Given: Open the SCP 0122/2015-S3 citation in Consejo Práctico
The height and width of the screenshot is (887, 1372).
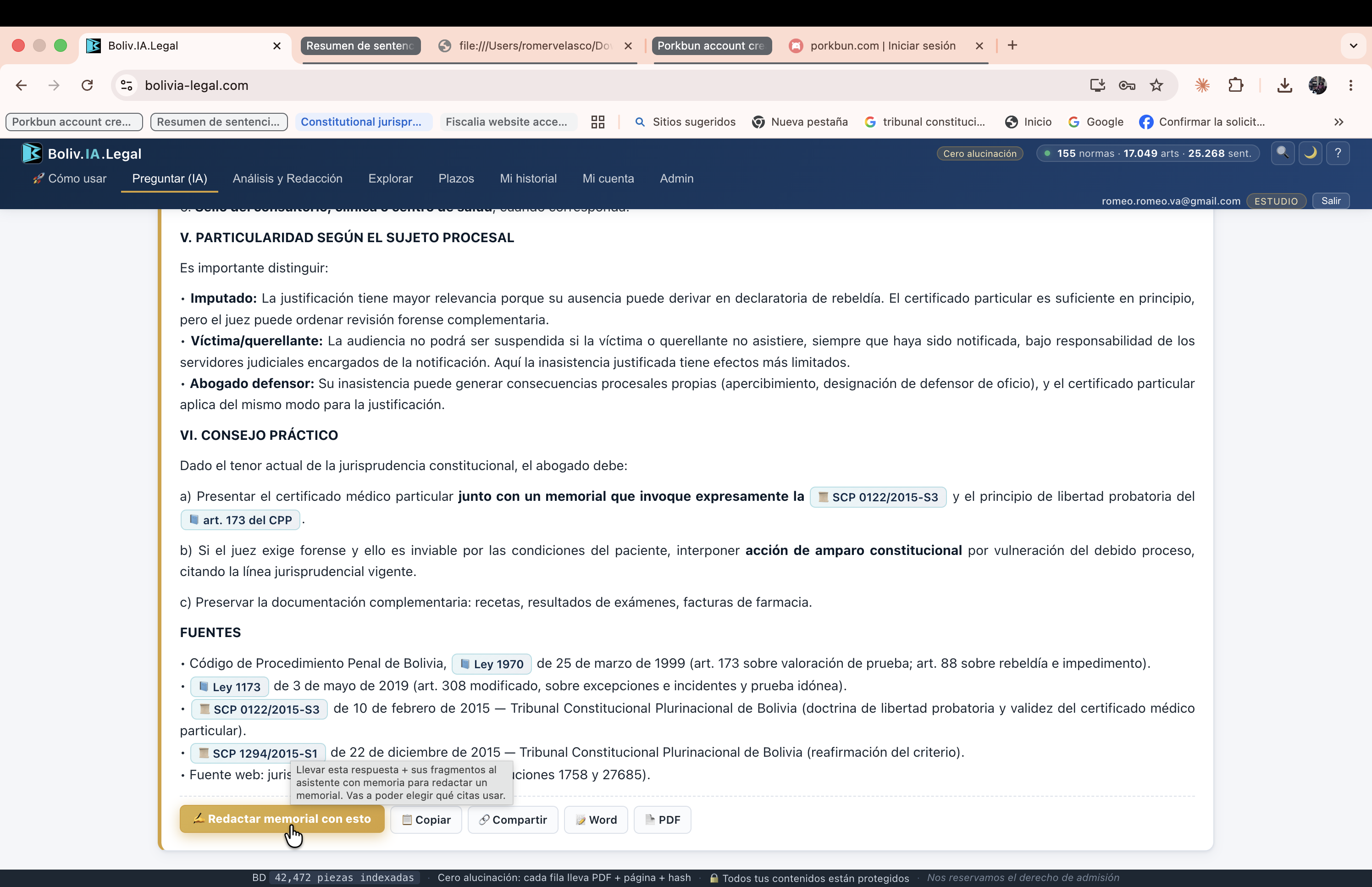Looking at the screenshot, I should (x=878, y=497).
